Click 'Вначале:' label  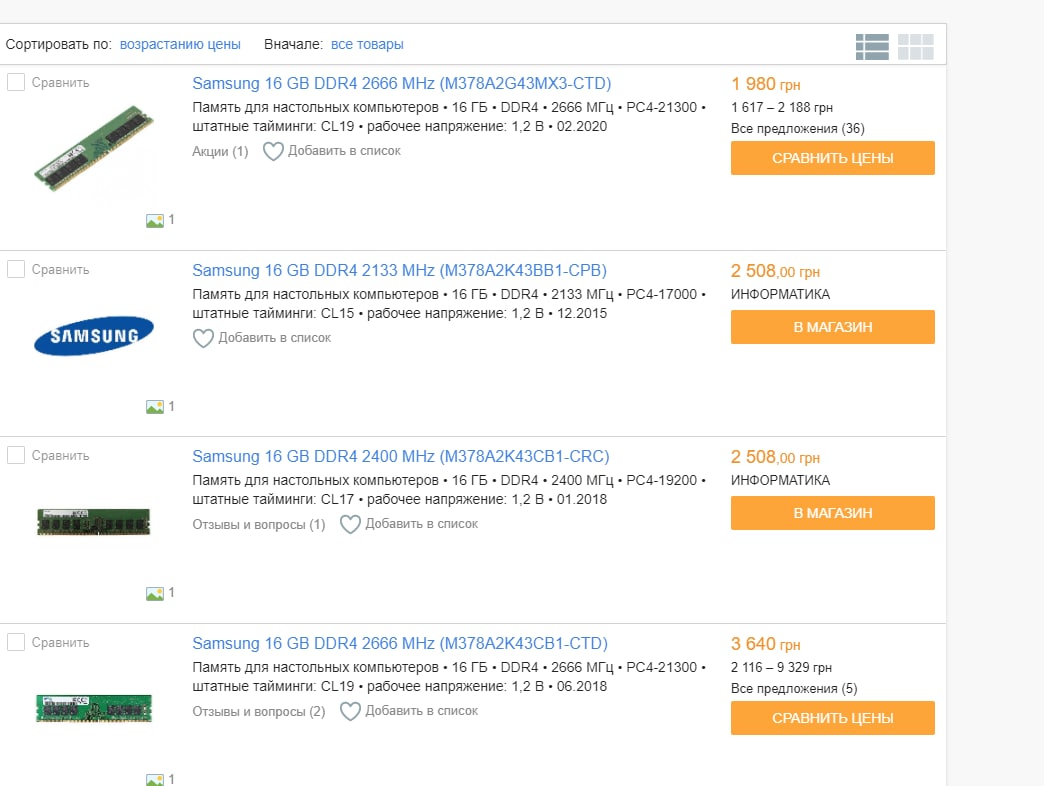point(294,44)
